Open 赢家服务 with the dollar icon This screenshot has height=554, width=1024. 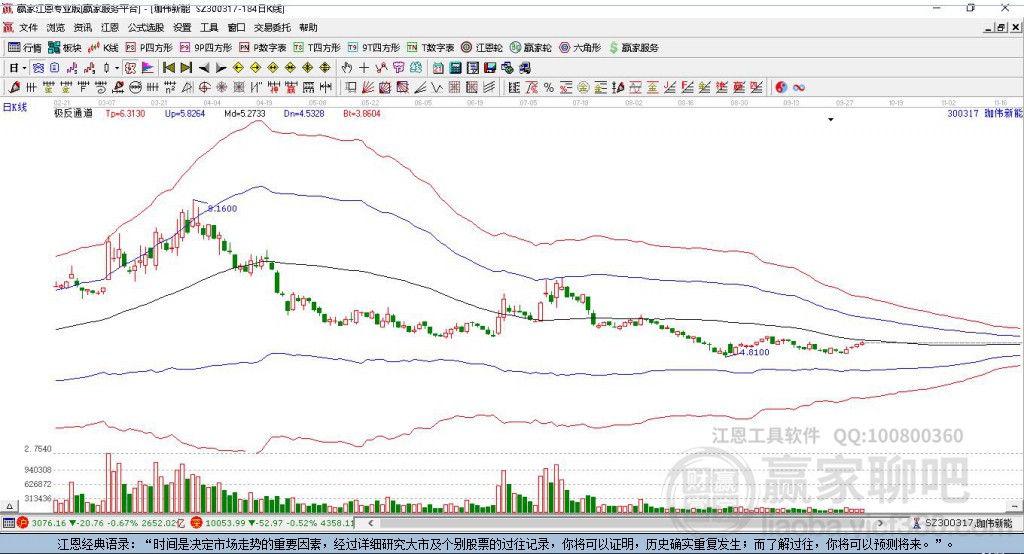click(x=633, y=48)
